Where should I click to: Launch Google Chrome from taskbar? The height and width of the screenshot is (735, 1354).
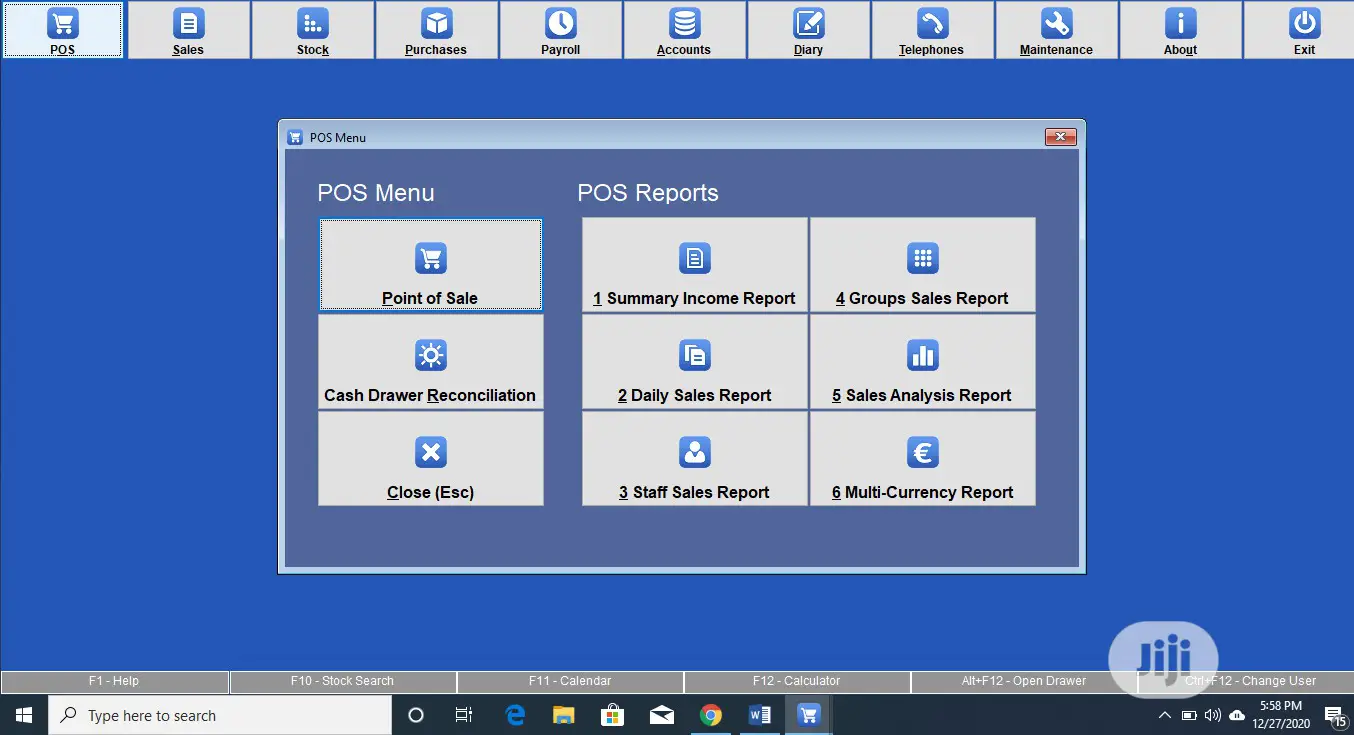711,715
